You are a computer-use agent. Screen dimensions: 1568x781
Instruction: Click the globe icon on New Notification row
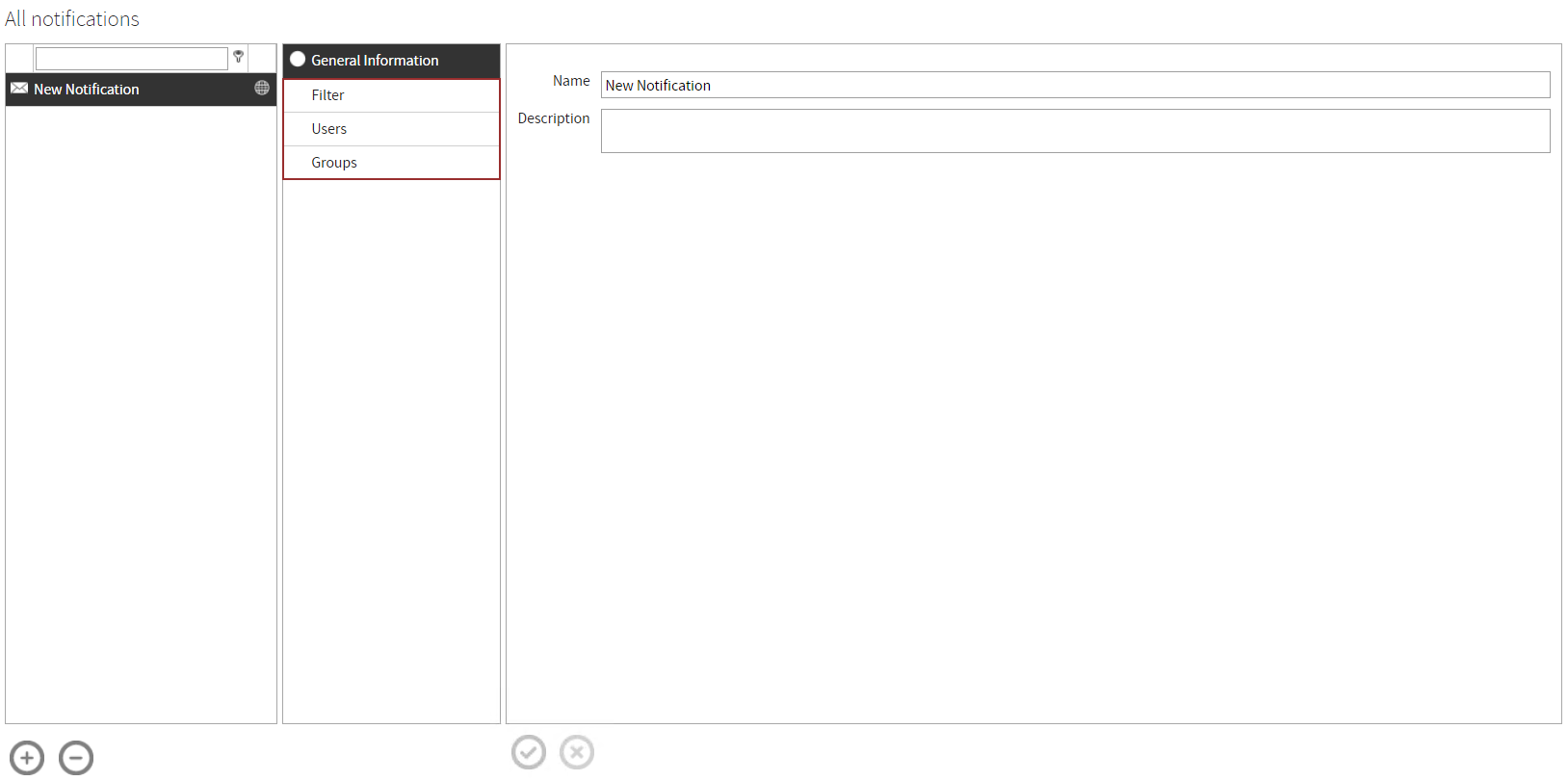[262, 88]
